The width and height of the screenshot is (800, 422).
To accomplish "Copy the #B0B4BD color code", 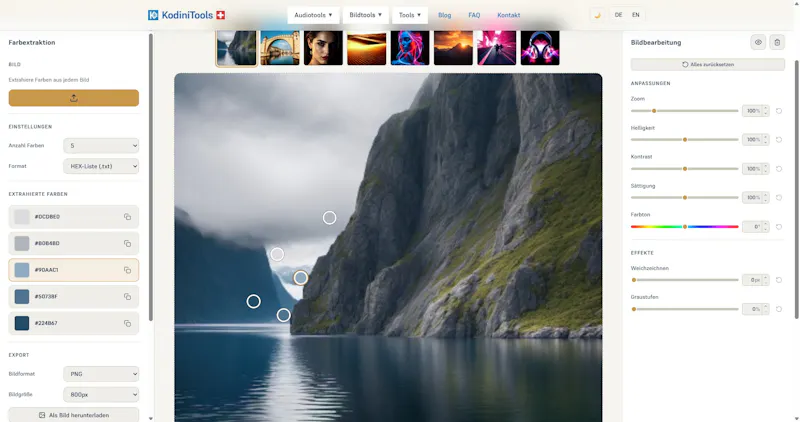I will point(128,243).
